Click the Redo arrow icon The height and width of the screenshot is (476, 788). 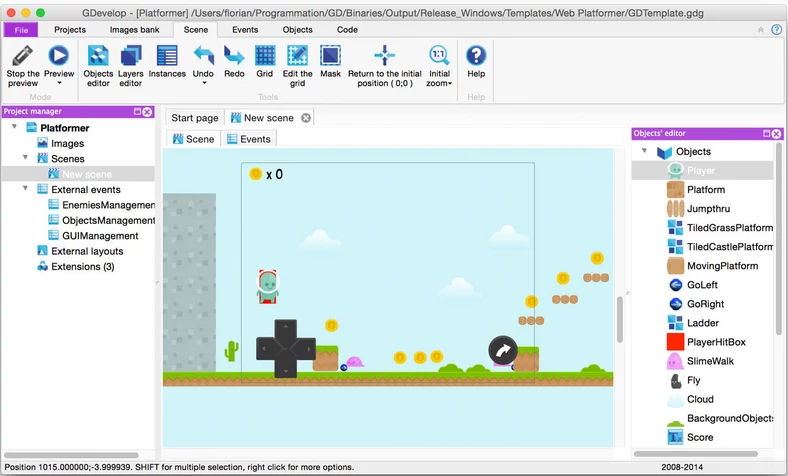234,55
